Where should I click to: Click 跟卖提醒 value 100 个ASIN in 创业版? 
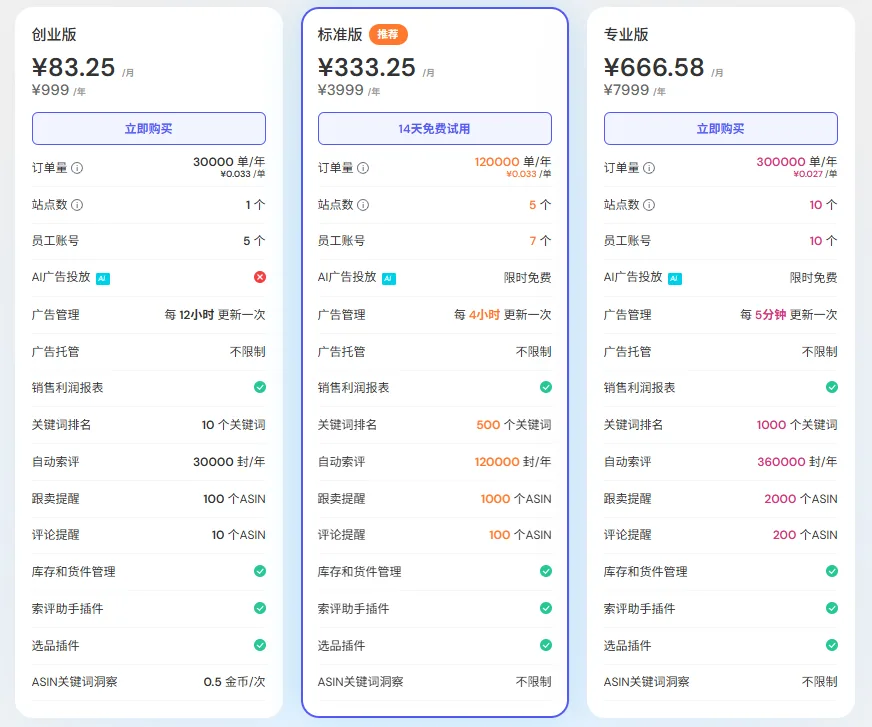(x=234, y=499)
